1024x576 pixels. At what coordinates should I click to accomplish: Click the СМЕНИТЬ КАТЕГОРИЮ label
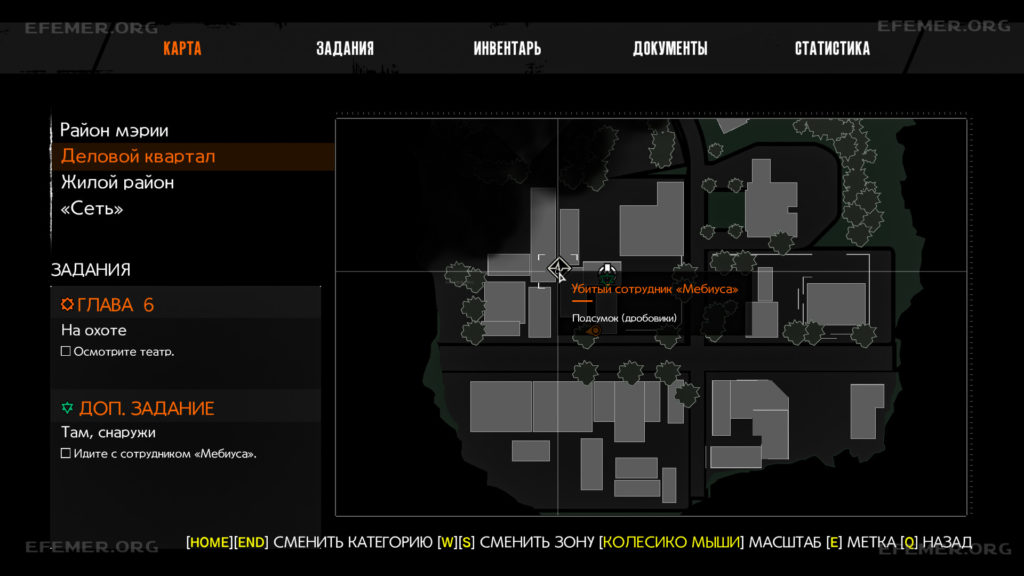click(x=353, y=542)
